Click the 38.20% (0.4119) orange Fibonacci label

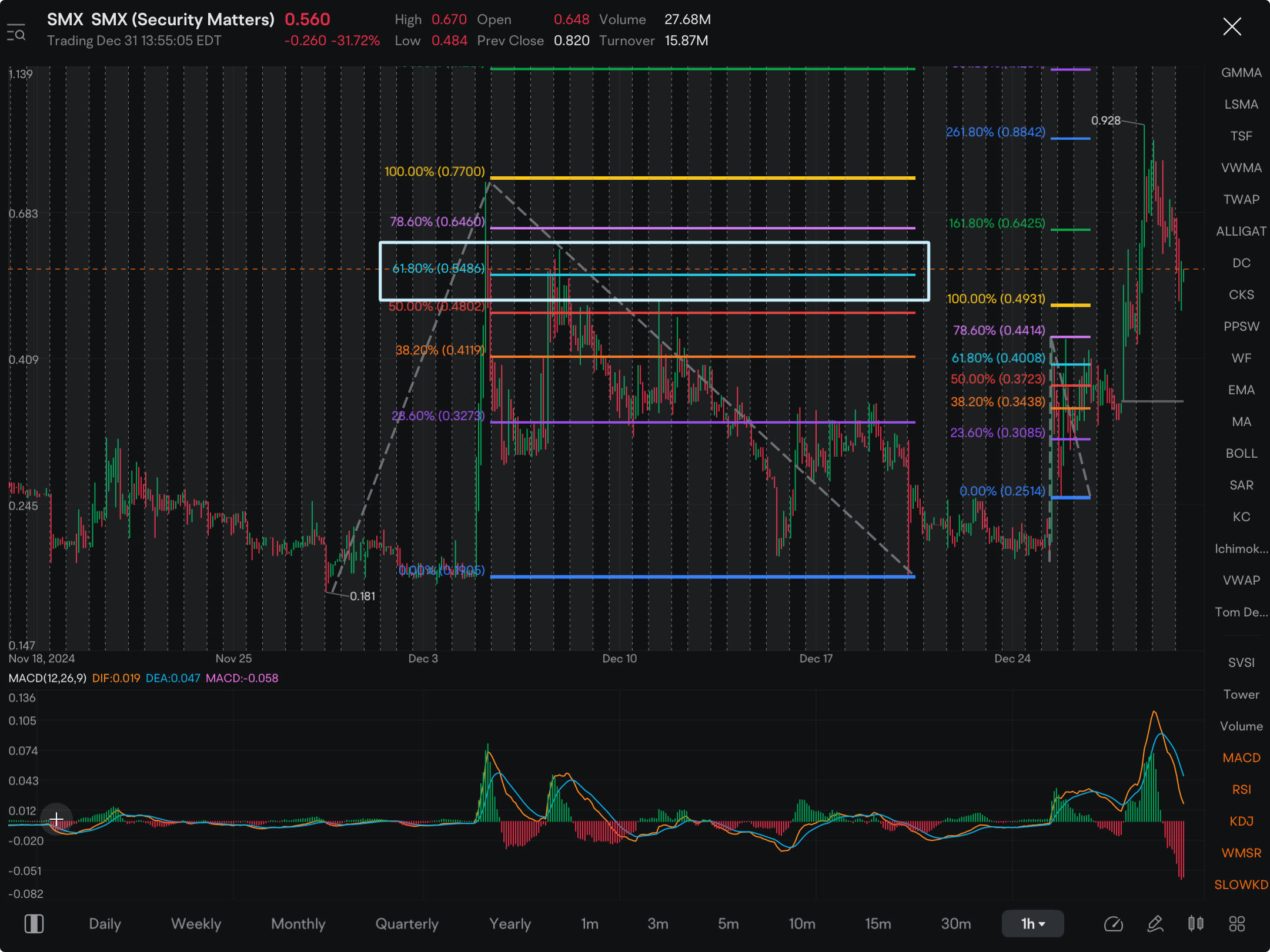440,350
